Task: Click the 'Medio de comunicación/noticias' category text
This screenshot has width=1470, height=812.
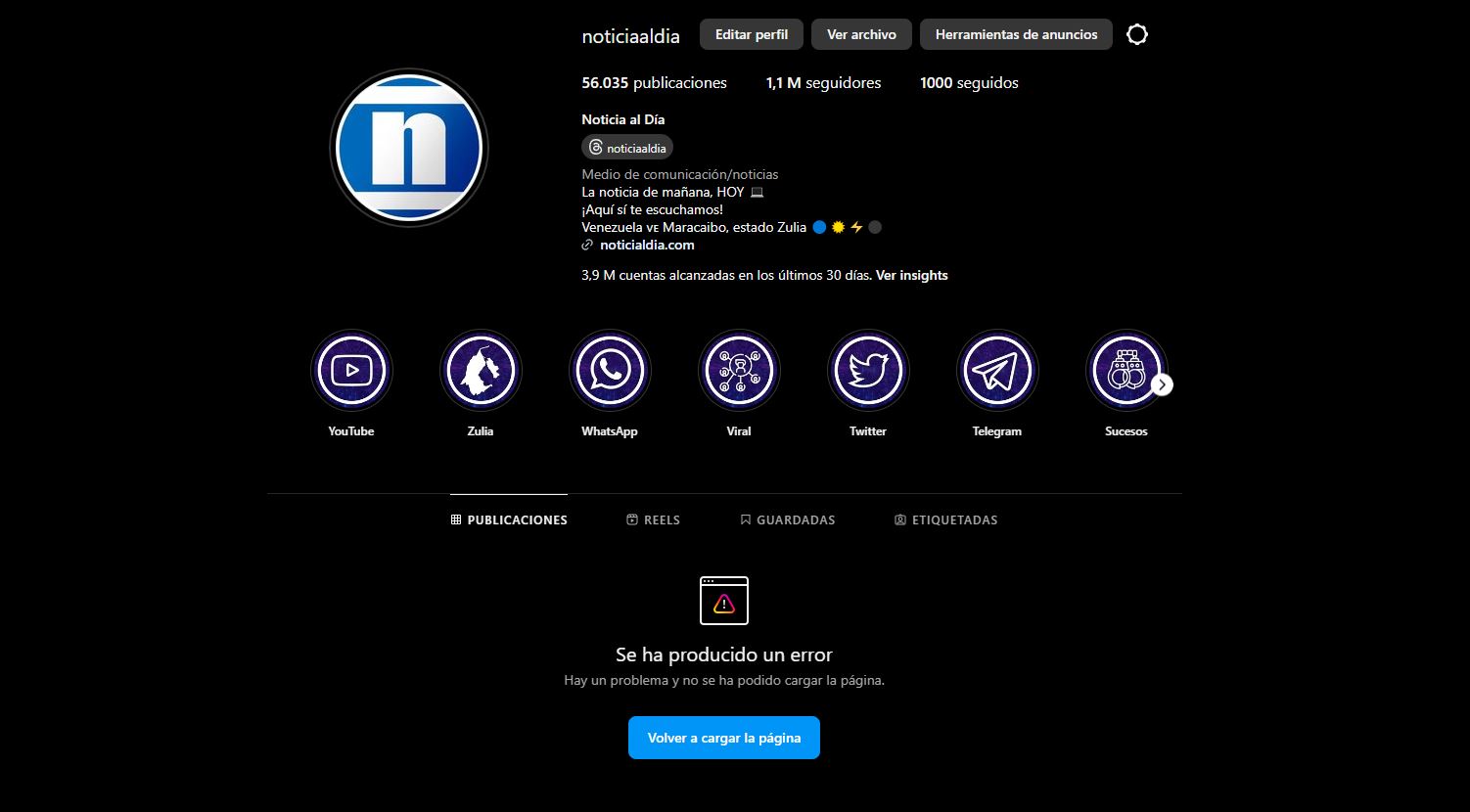Action: tap(680, 174)
